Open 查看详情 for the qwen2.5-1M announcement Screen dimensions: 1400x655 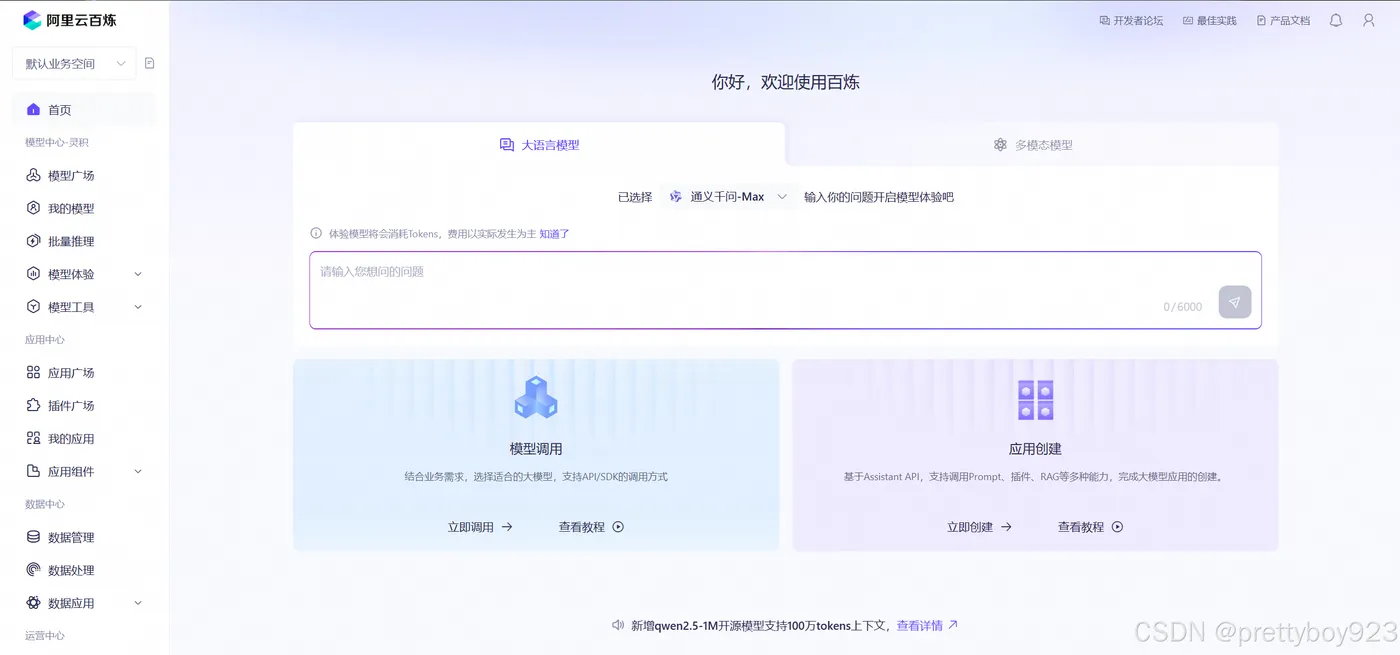(927, 626)
